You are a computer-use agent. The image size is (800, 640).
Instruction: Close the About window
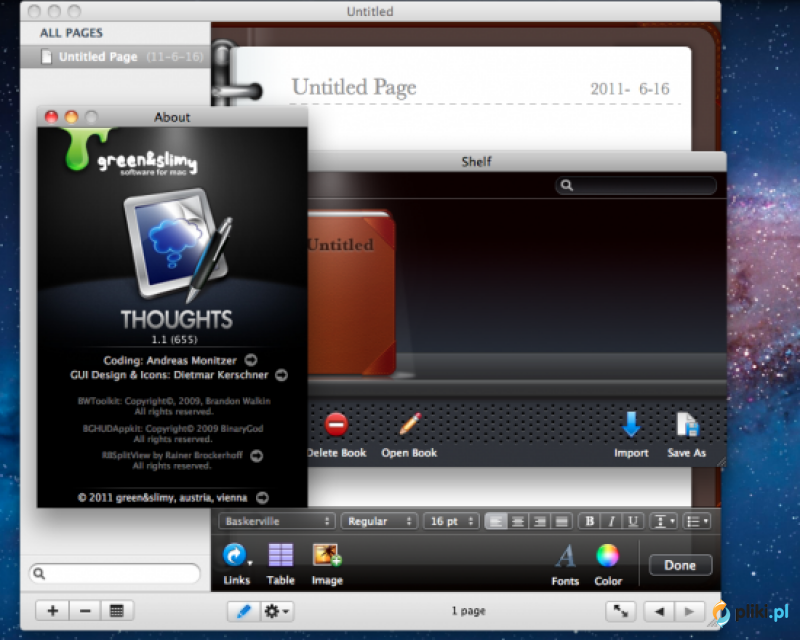(x=51, y=117)
